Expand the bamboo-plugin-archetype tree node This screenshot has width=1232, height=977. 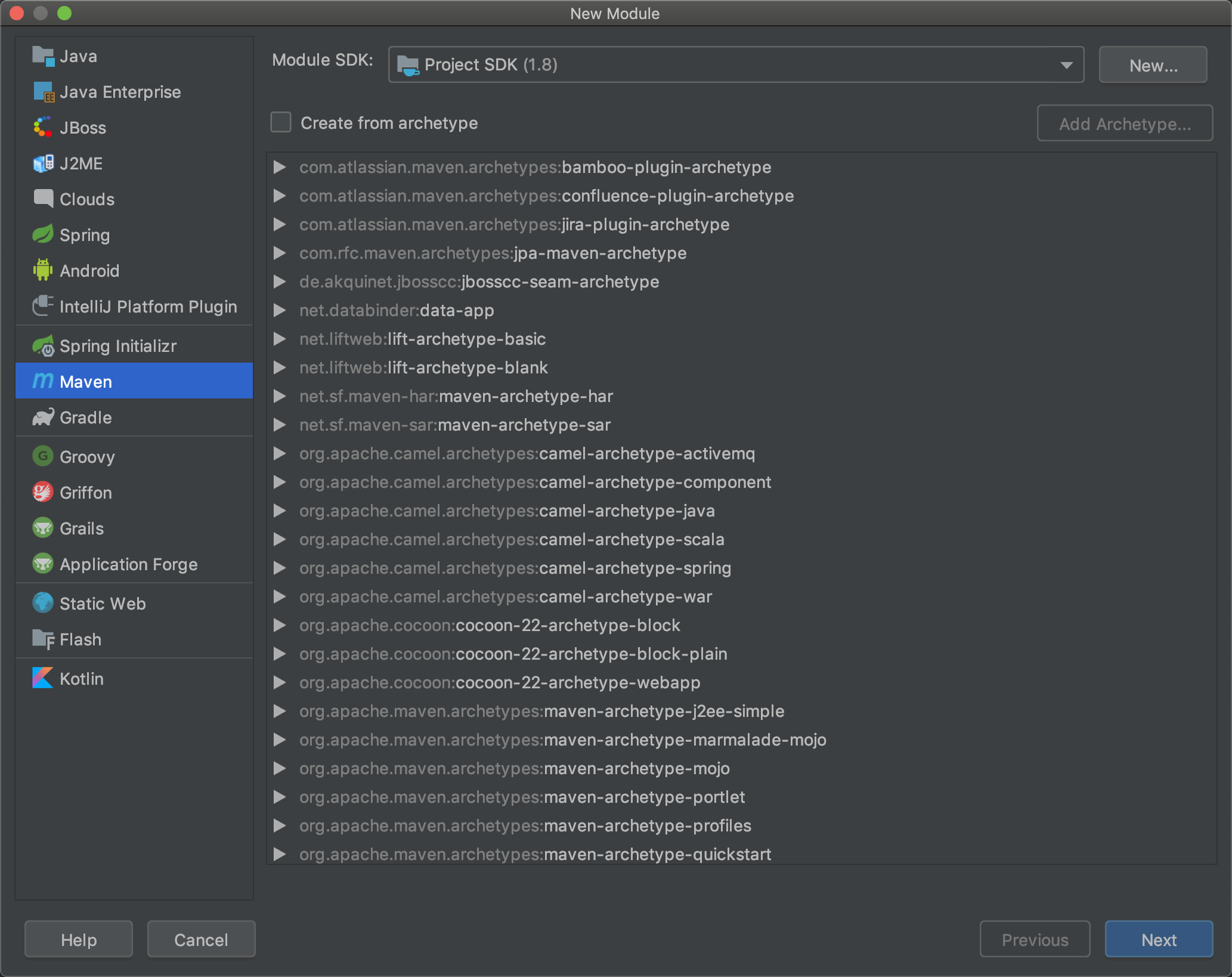pyautogui.click(x=279, y=167)
